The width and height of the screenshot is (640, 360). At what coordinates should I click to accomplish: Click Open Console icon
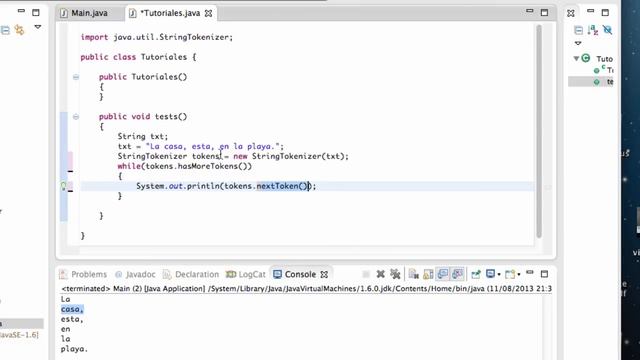pos(509,274)
